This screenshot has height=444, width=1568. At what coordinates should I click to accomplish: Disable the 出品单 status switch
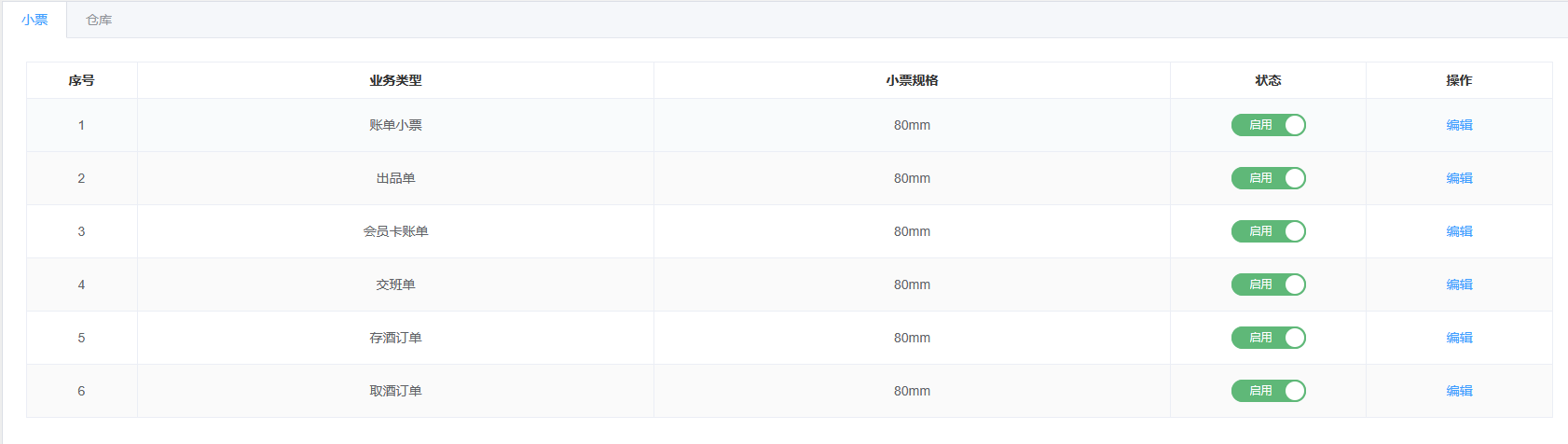pos(1268,178)
